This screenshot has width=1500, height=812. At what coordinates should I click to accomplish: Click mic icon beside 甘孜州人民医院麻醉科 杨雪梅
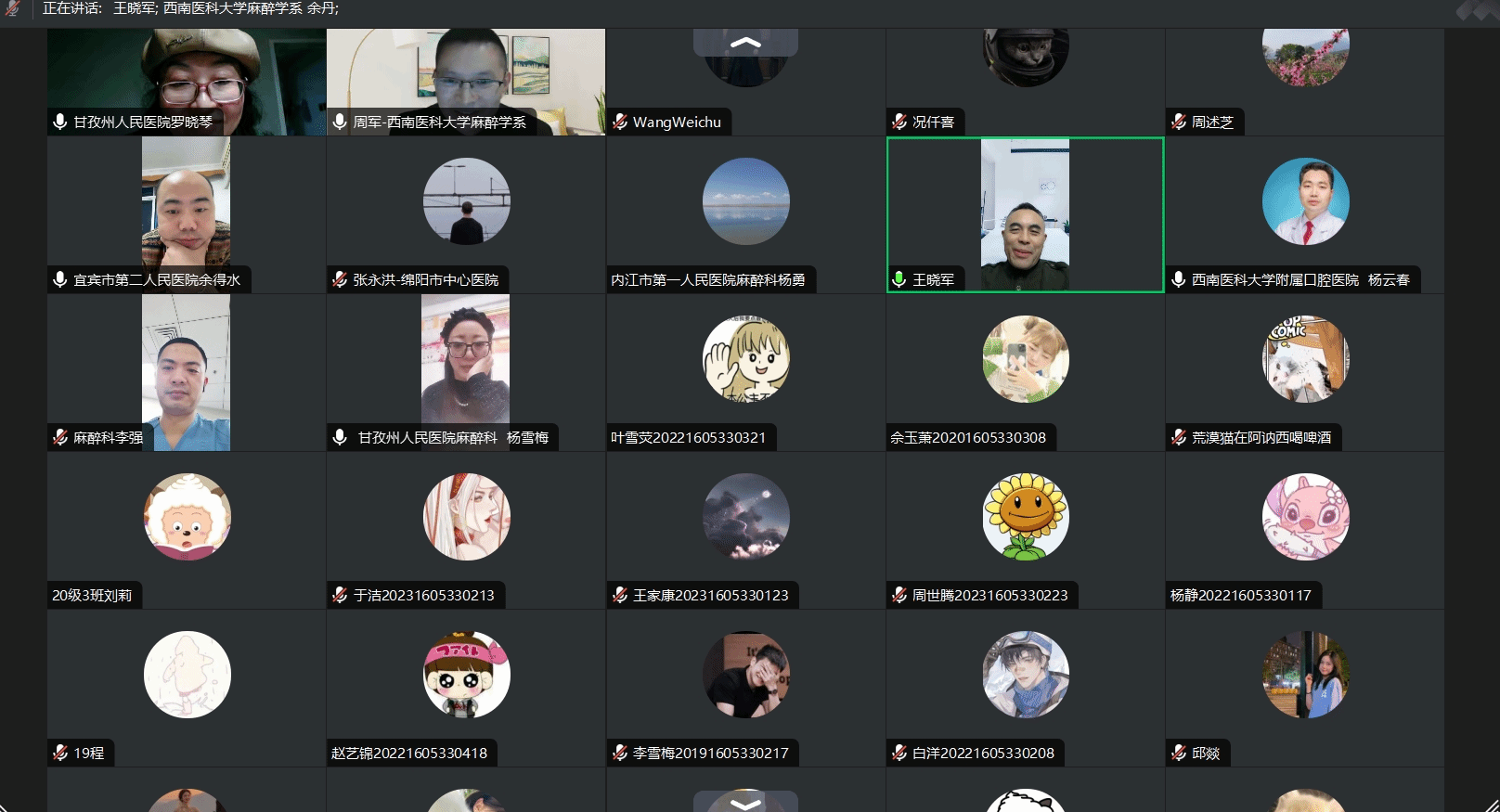click(340, 437)
